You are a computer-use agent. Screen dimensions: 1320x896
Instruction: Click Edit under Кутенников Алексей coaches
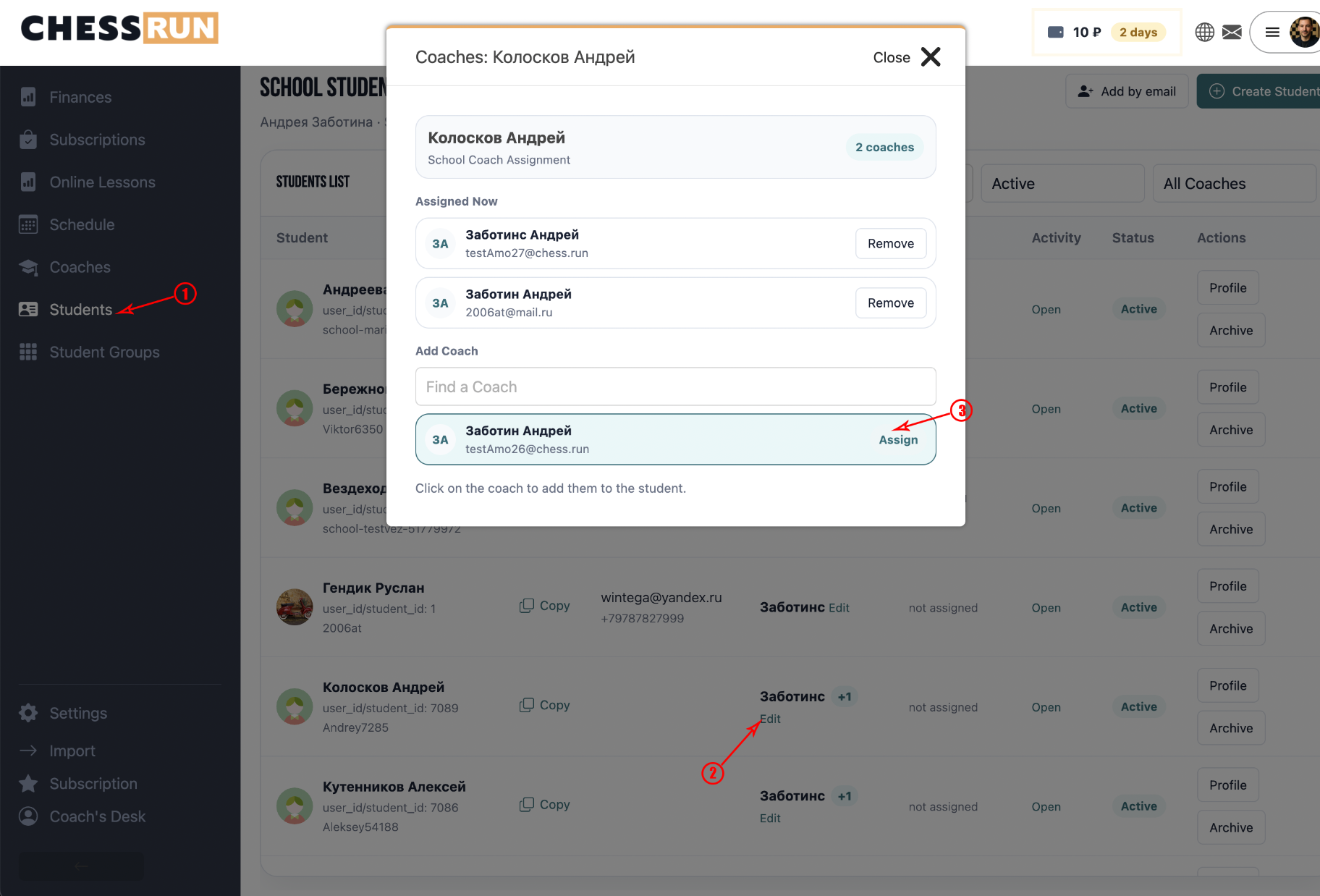point(770,819)
